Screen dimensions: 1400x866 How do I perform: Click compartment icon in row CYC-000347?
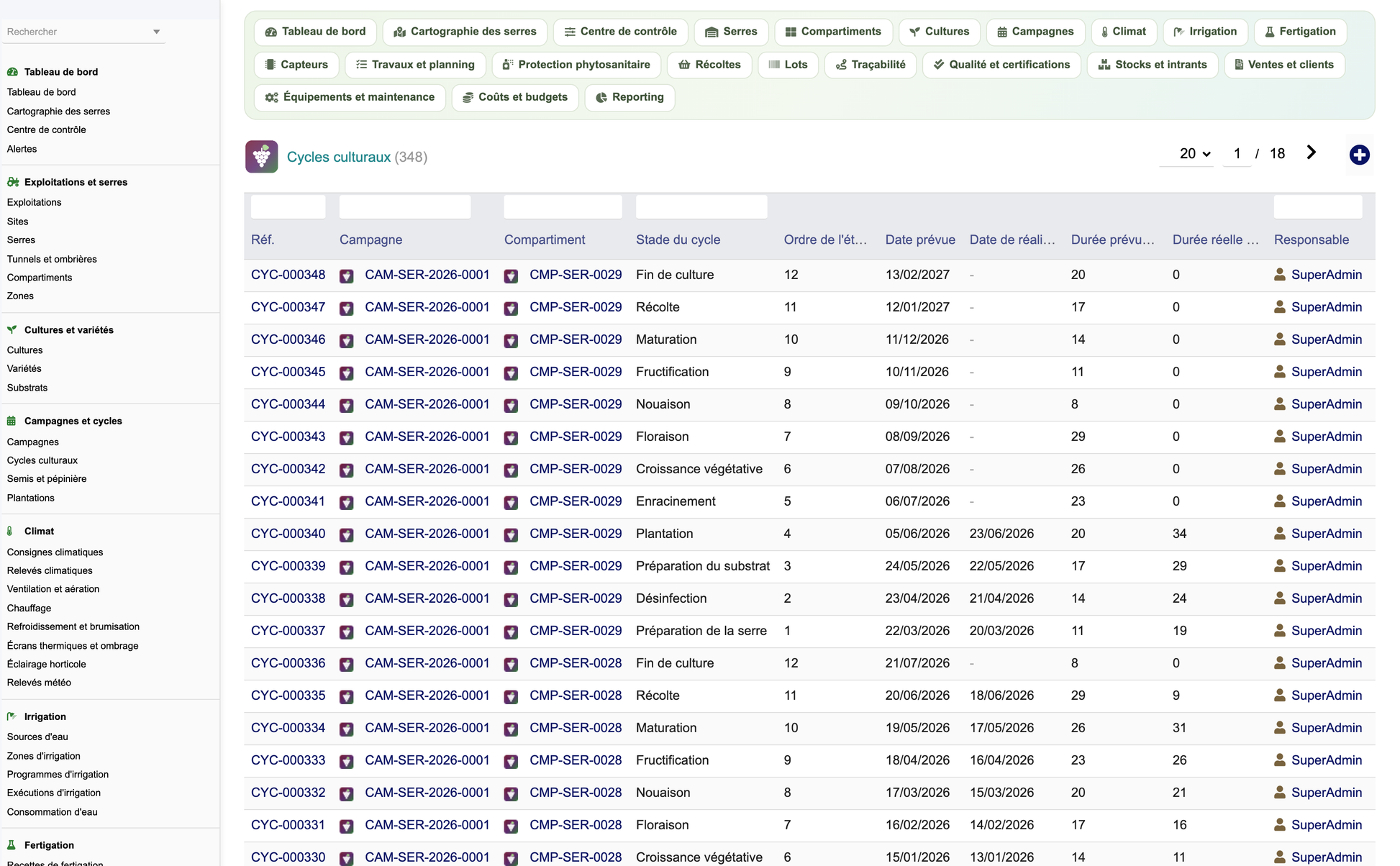tap(512, 308)
